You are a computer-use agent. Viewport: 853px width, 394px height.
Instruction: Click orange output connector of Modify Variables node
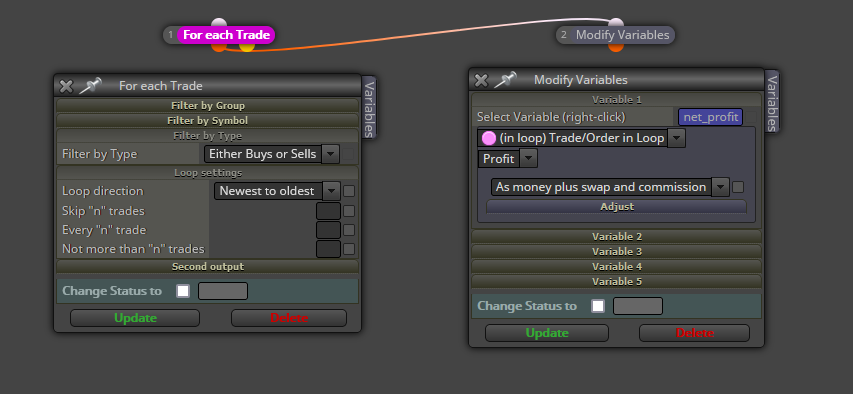point(616,47)
